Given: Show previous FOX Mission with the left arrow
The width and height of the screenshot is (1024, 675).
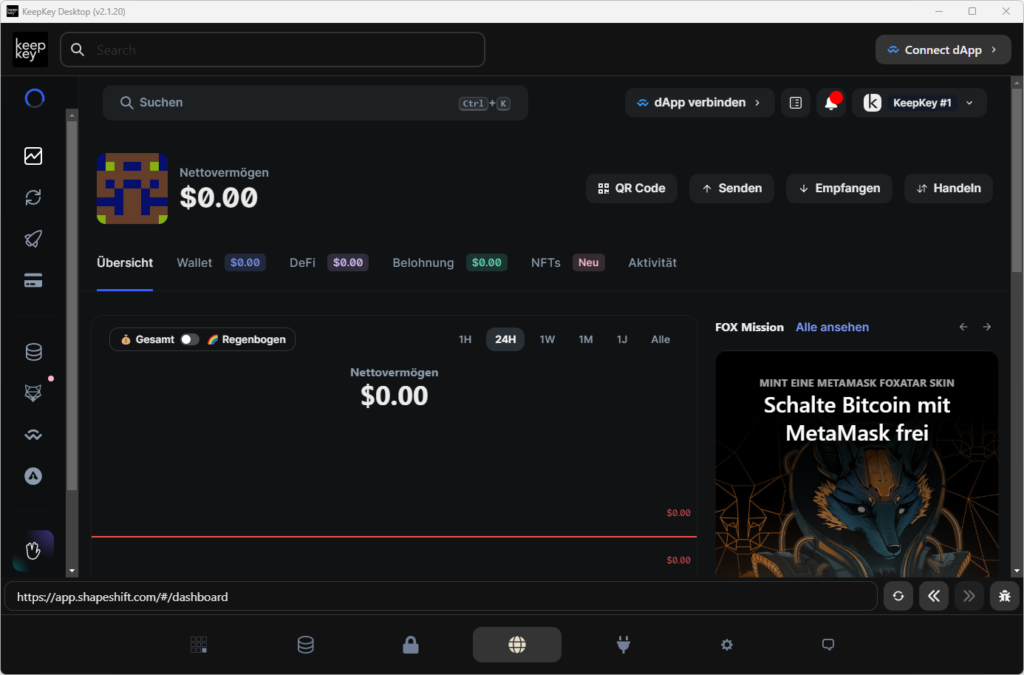Looking at the screenshot, I should (963, 327).
